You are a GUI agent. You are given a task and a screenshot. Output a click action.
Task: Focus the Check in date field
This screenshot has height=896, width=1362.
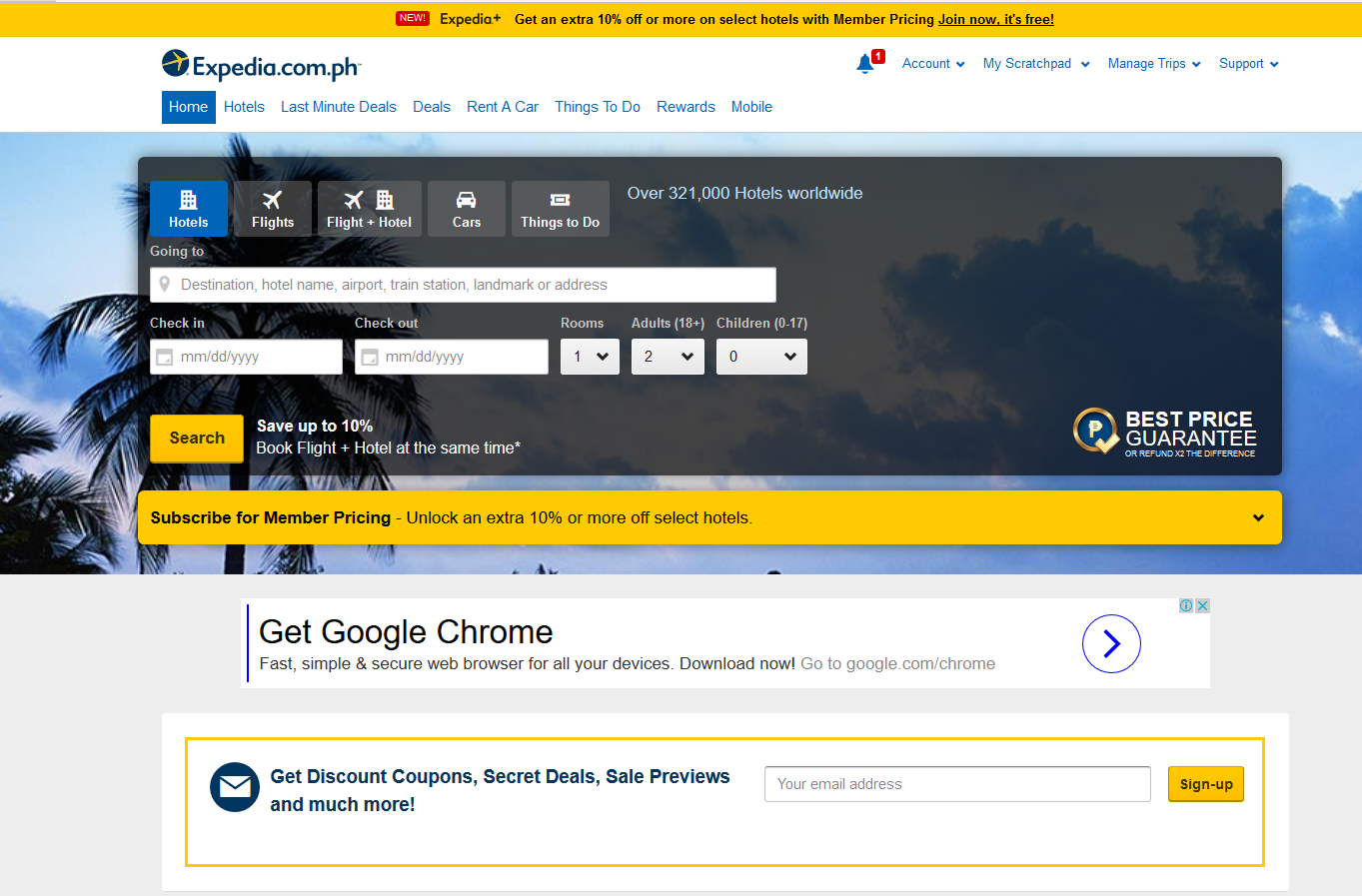246,357
